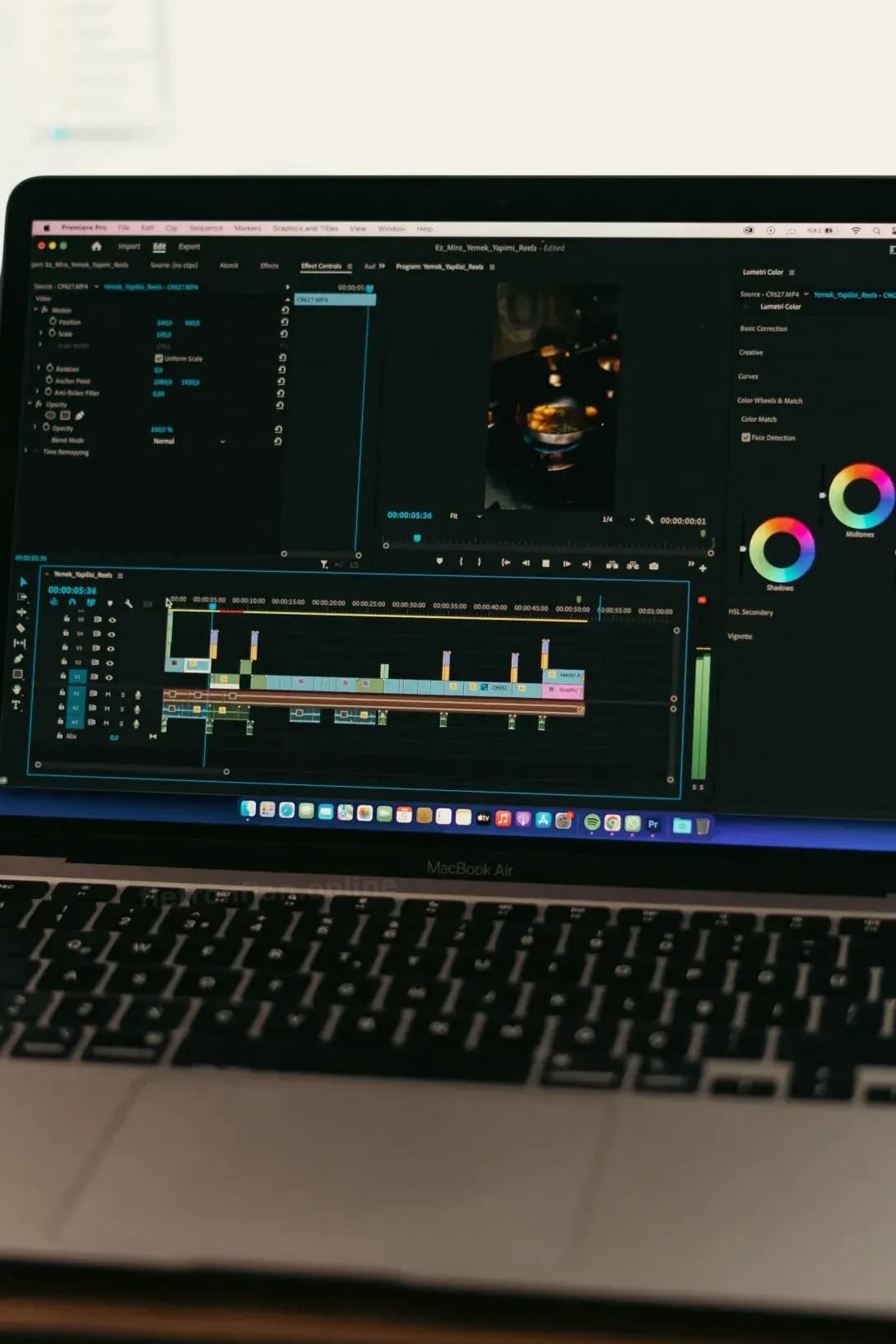Open the Home screen icon in Premiere
Viewport: 896px width, 1344px height.
point(96,246)
